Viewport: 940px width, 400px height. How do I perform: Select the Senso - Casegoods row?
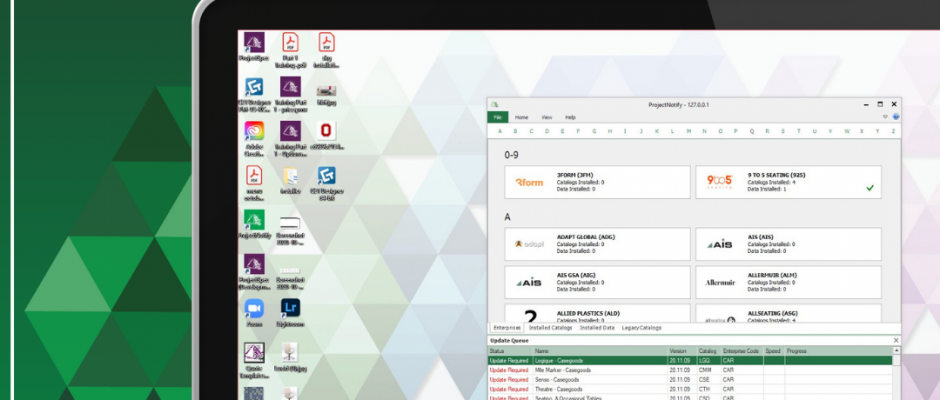[x=690, y=380]
